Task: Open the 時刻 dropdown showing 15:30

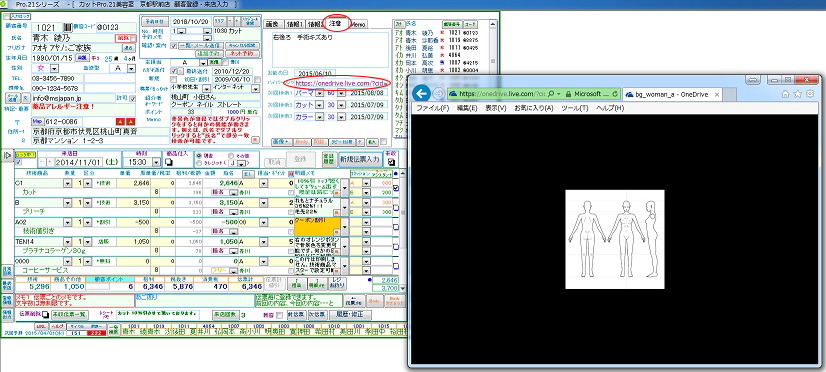Action: [156, 162]
